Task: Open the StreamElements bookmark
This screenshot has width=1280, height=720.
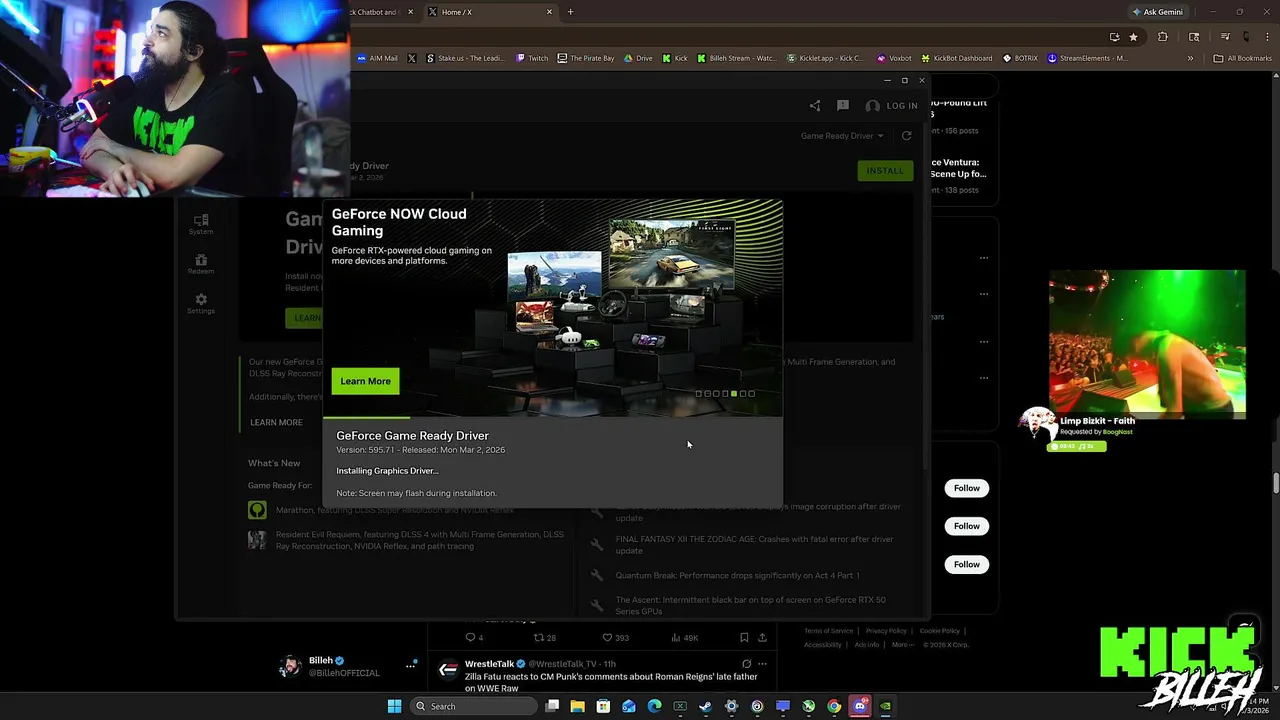Action: pos(1087,58)
